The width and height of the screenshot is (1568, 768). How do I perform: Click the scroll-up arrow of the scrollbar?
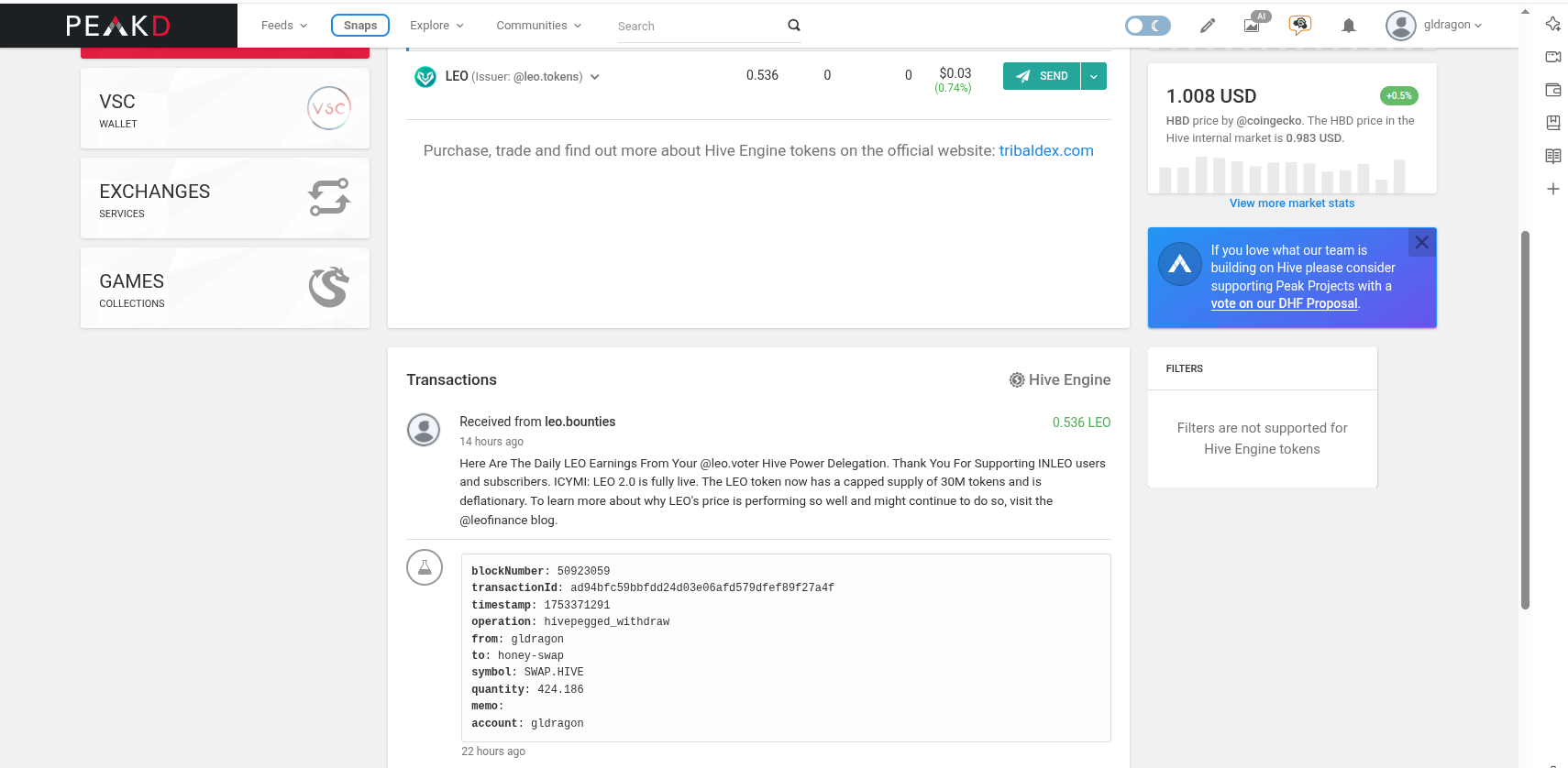[x=1525, y=12]
